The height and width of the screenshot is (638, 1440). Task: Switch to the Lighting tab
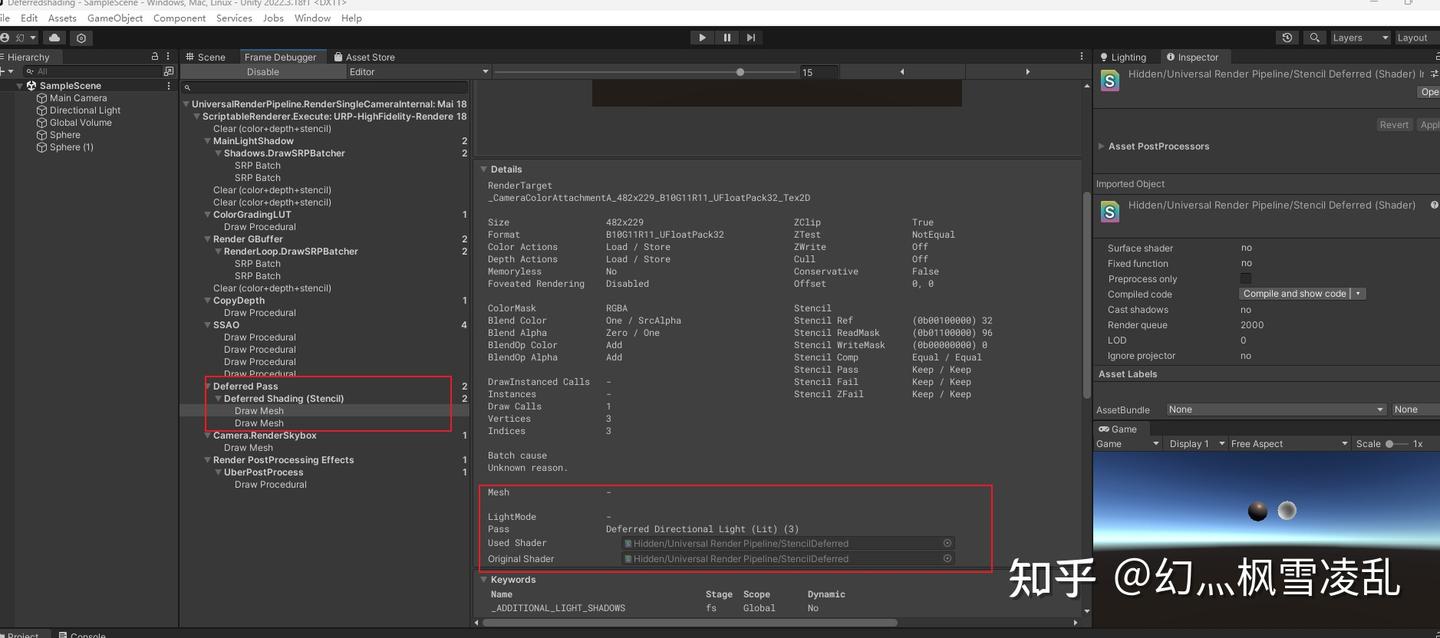coord(1122,57)
